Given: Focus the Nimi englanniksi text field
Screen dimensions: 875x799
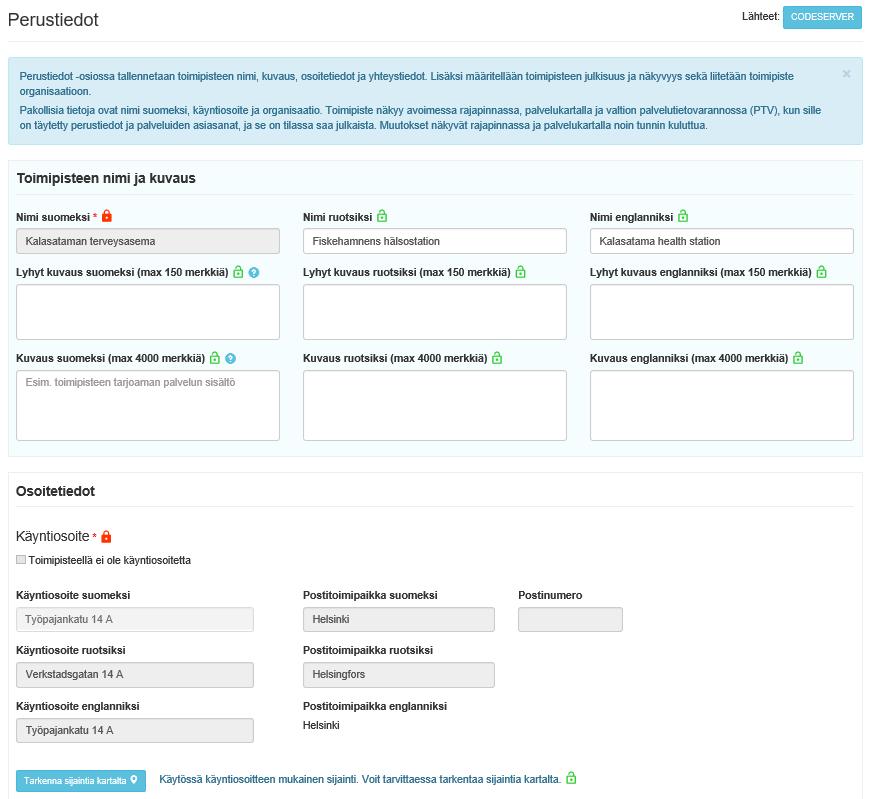Looking at the screenshot, I should 722,241.
